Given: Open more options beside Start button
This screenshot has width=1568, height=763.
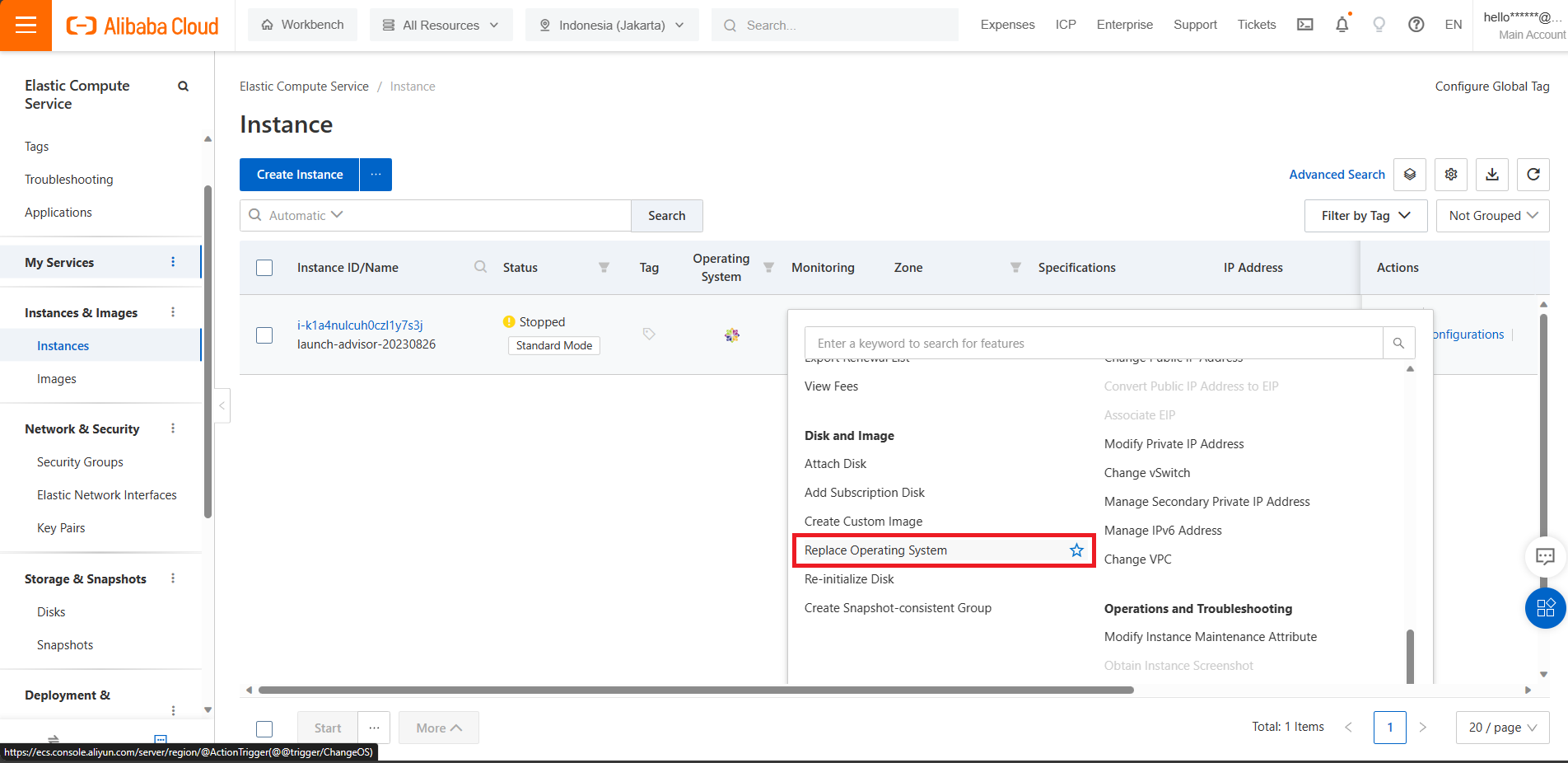Looking at the screenshot, I should [374, 728].
